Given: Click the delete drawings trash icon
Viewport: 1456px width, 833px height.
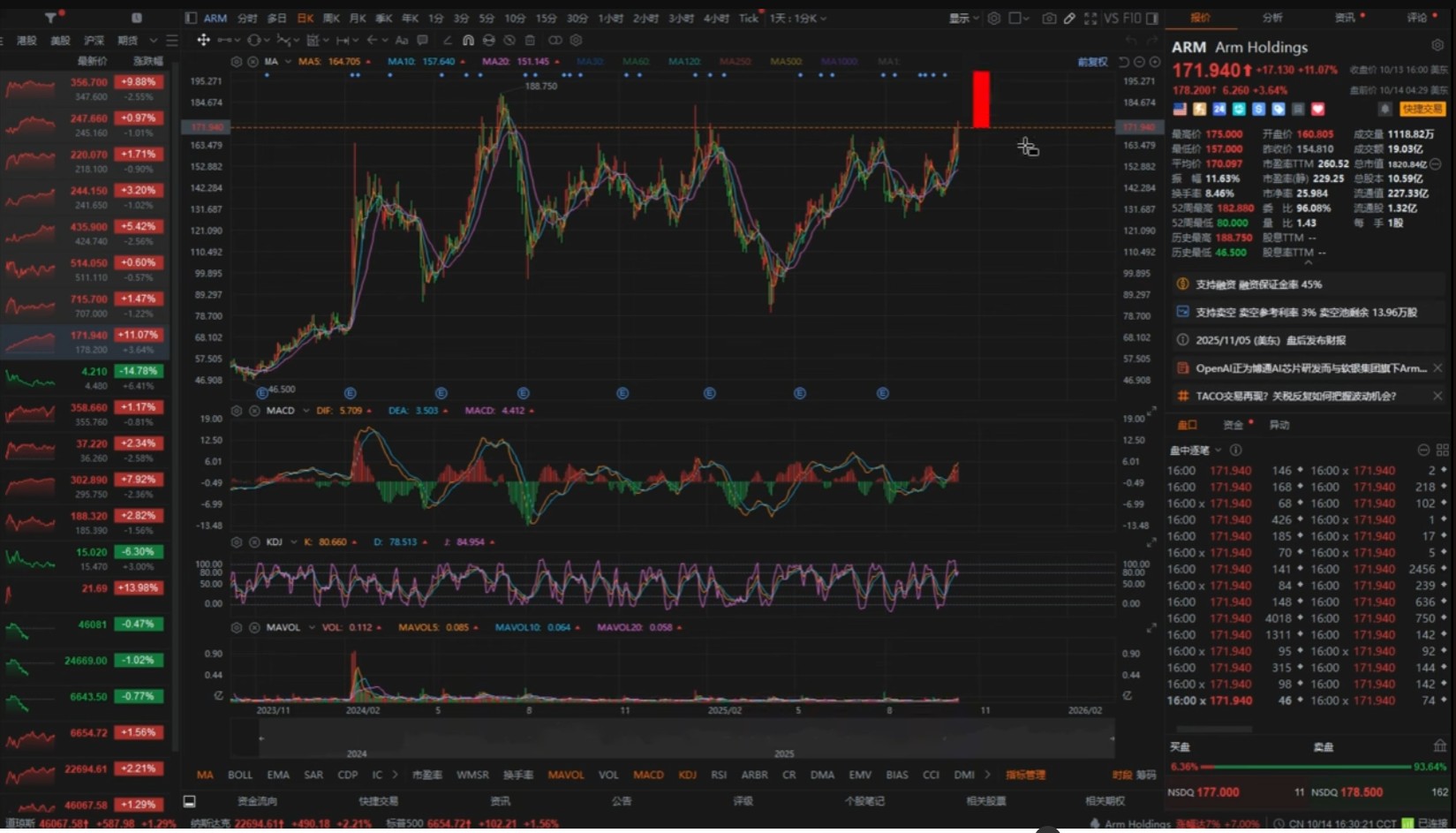Looking at the screenshot, I should coord(530,40).
